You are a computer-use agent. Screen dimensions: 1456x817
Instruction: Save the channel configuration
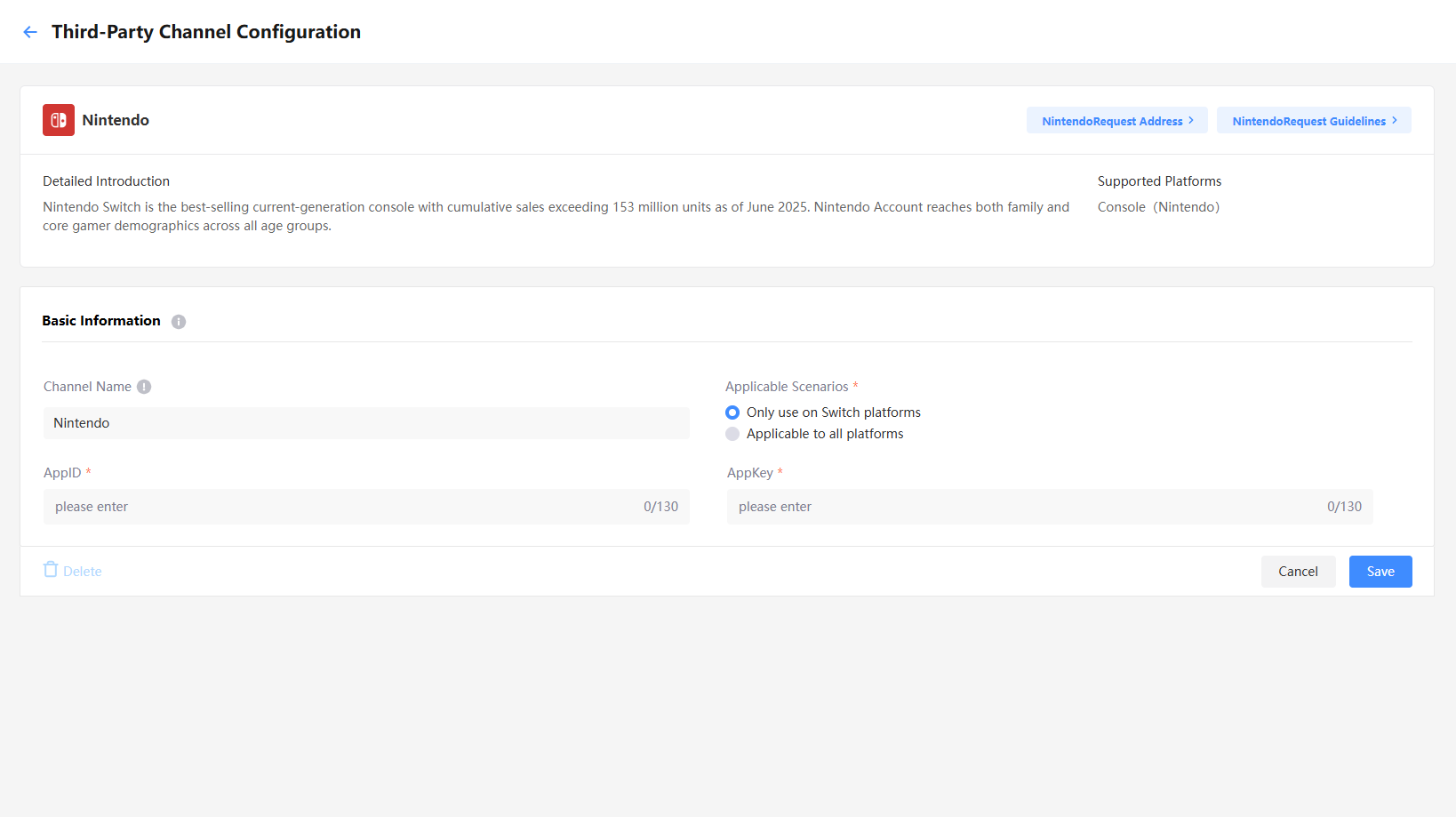(x=1380, y=572)
